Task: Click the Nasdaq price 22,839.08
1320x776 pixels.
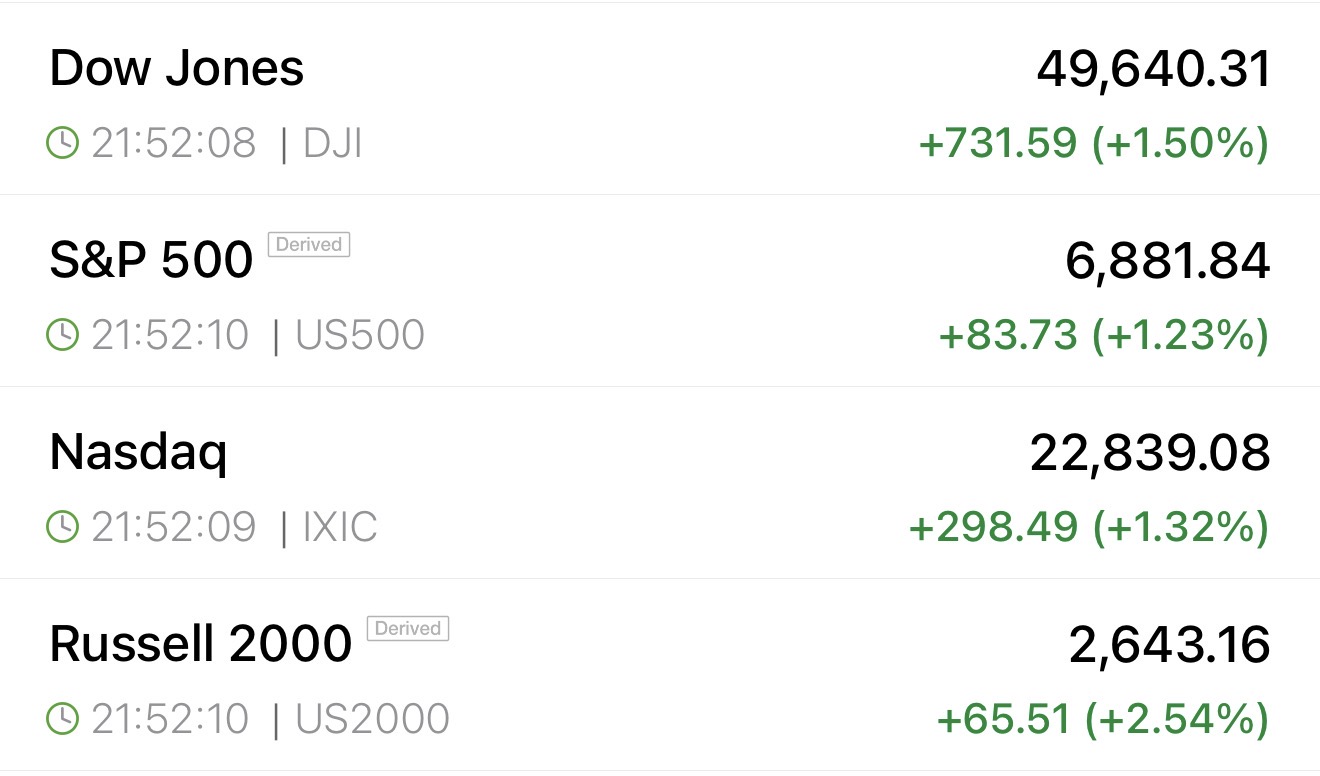Action: pyautogui.click(x=1150, y=453)
